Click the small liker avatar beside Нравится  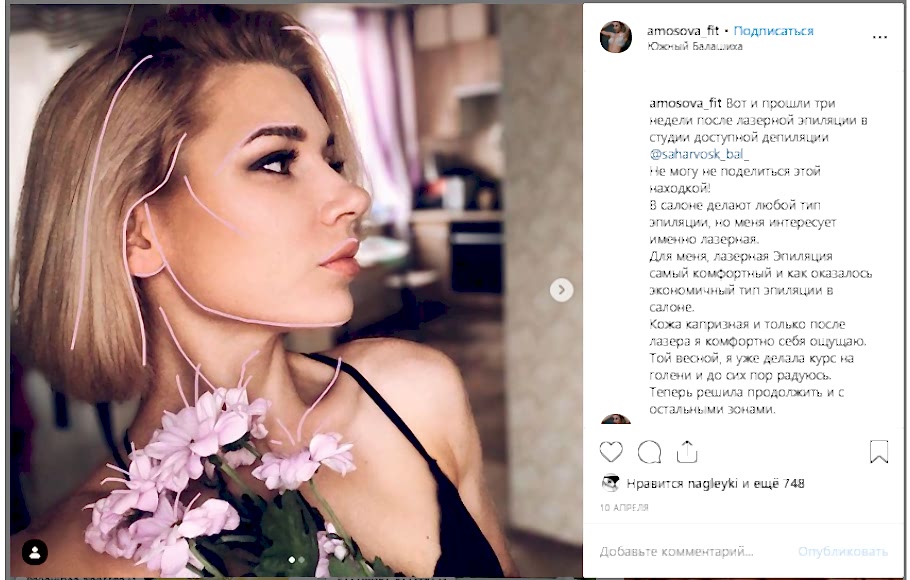[x=609, y=483]
